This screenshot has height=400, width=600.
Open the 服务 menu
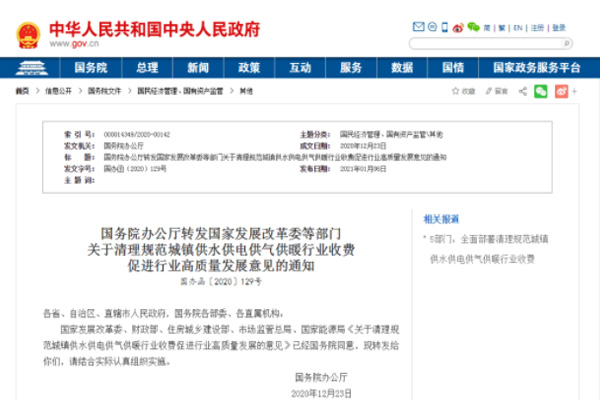351,68
